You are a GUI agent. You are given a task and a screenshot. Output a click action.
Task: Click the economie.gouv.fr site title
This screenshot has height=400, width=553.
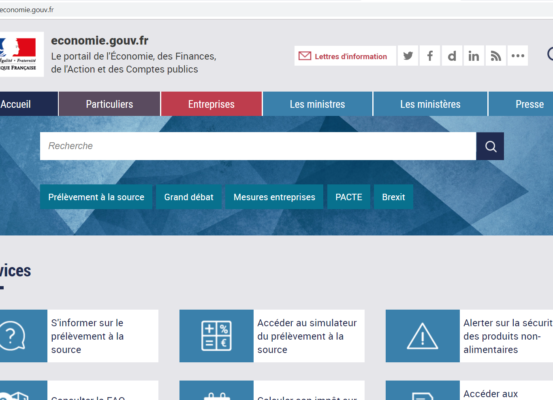(x=99, y=41)
